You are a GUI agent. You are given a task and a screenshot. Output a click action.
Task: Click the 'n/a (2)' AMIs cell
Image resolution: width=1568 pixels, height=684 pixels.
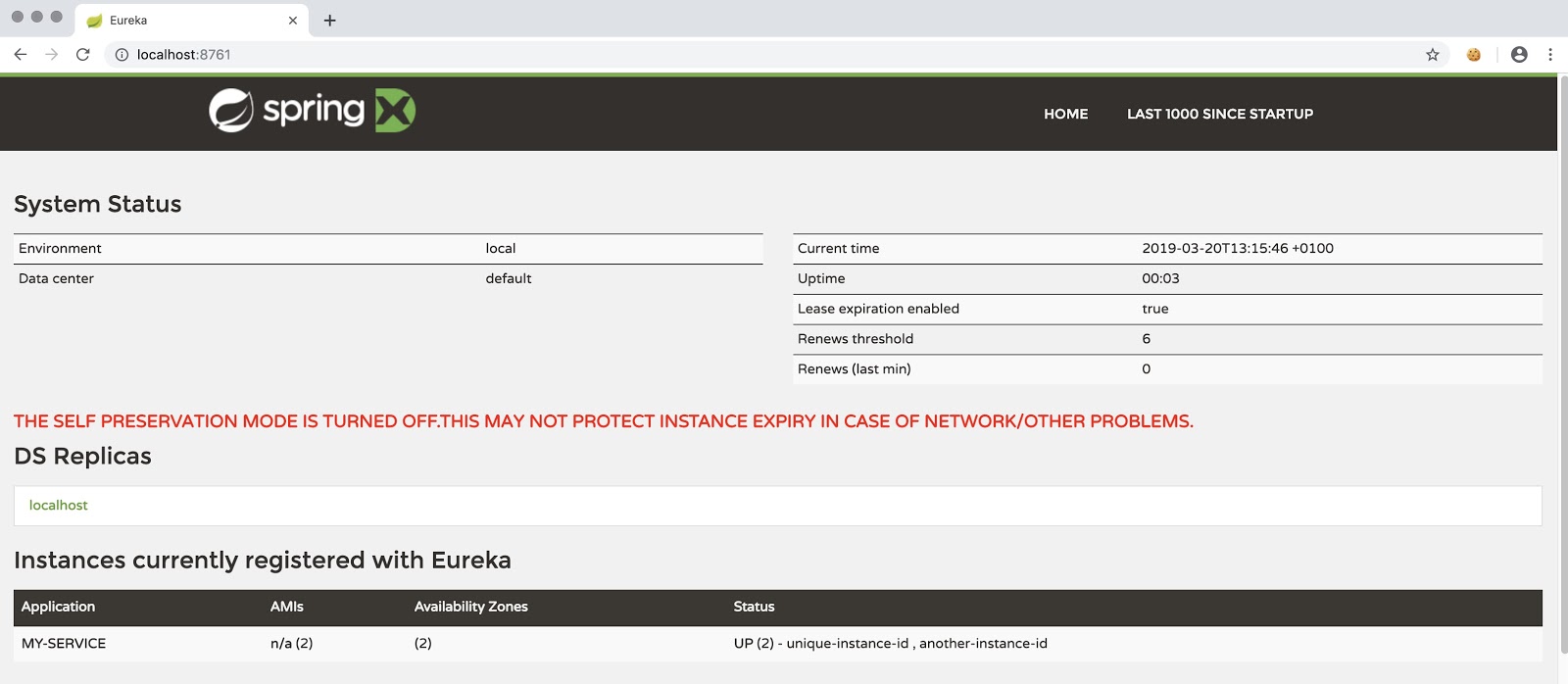coord(292,644)
